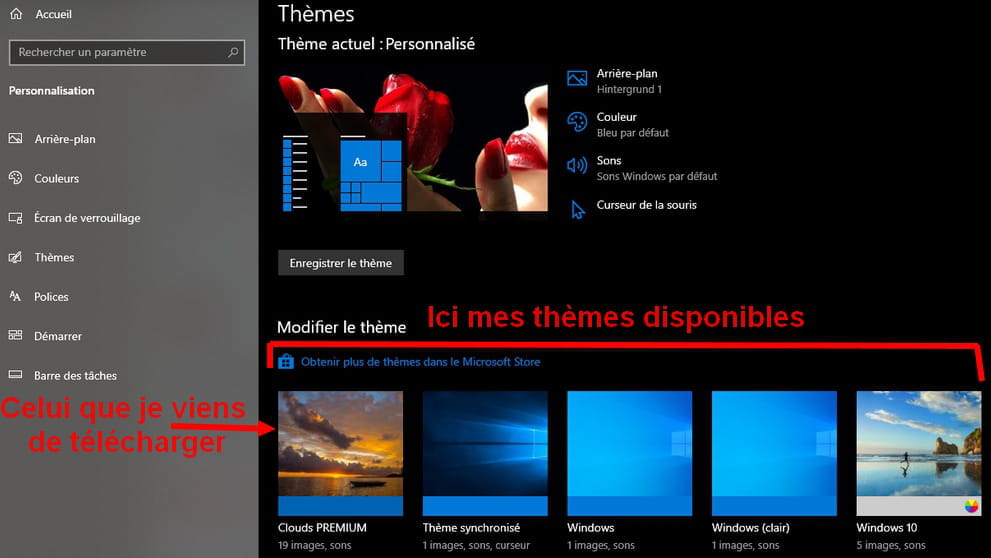Click the '19 images, sons' caption

coord(315,545)
